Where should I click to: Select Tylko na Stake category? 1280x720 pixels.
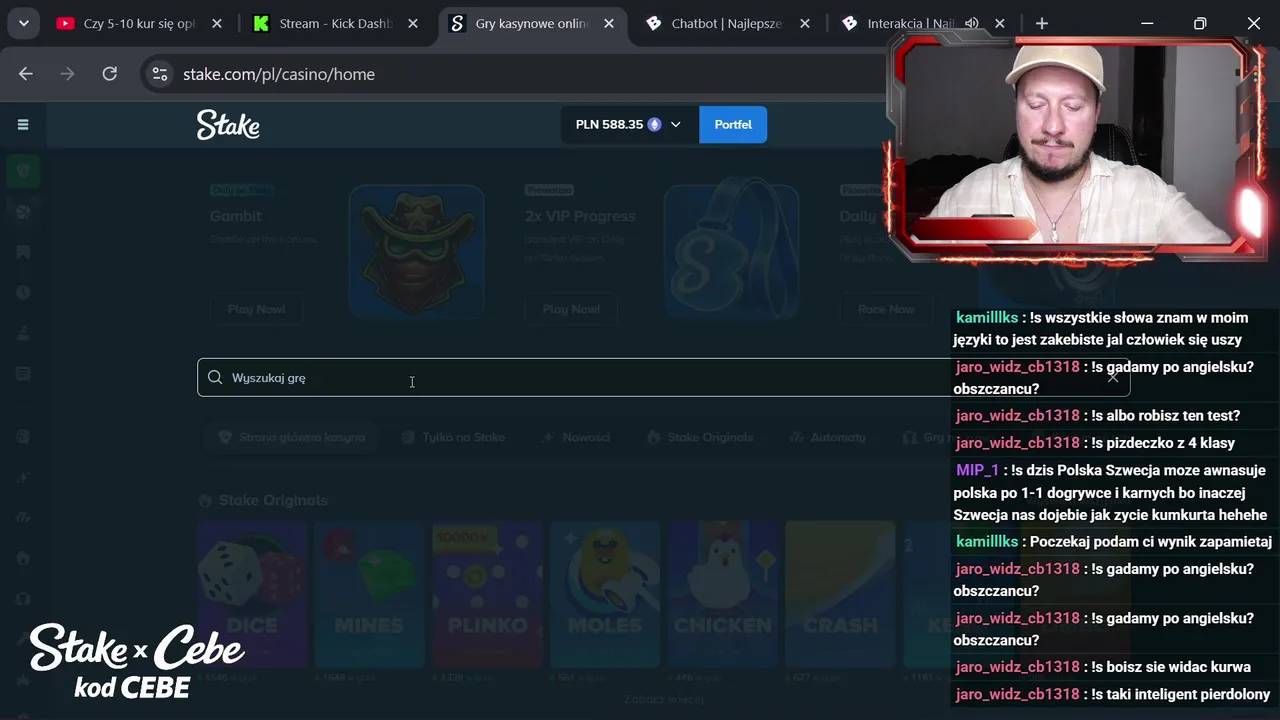[x=453, y=437]
